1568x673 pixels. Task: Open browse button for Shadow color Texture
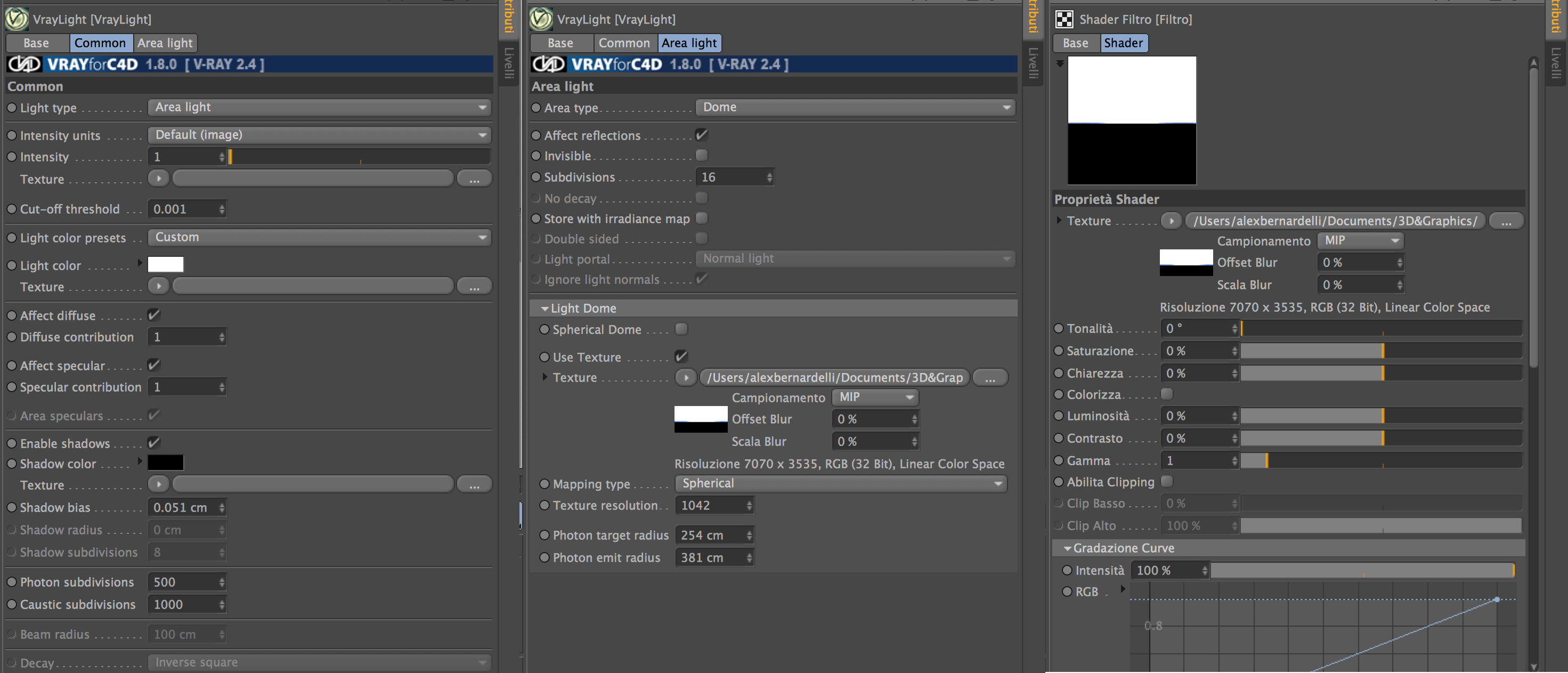474,485
